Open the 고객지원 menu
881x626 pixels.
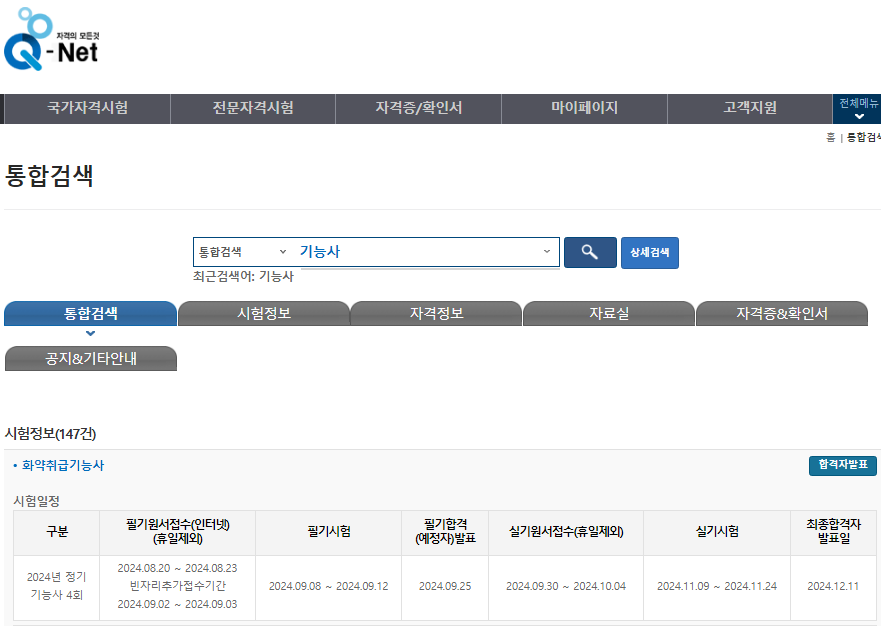(x=750, y=108)
